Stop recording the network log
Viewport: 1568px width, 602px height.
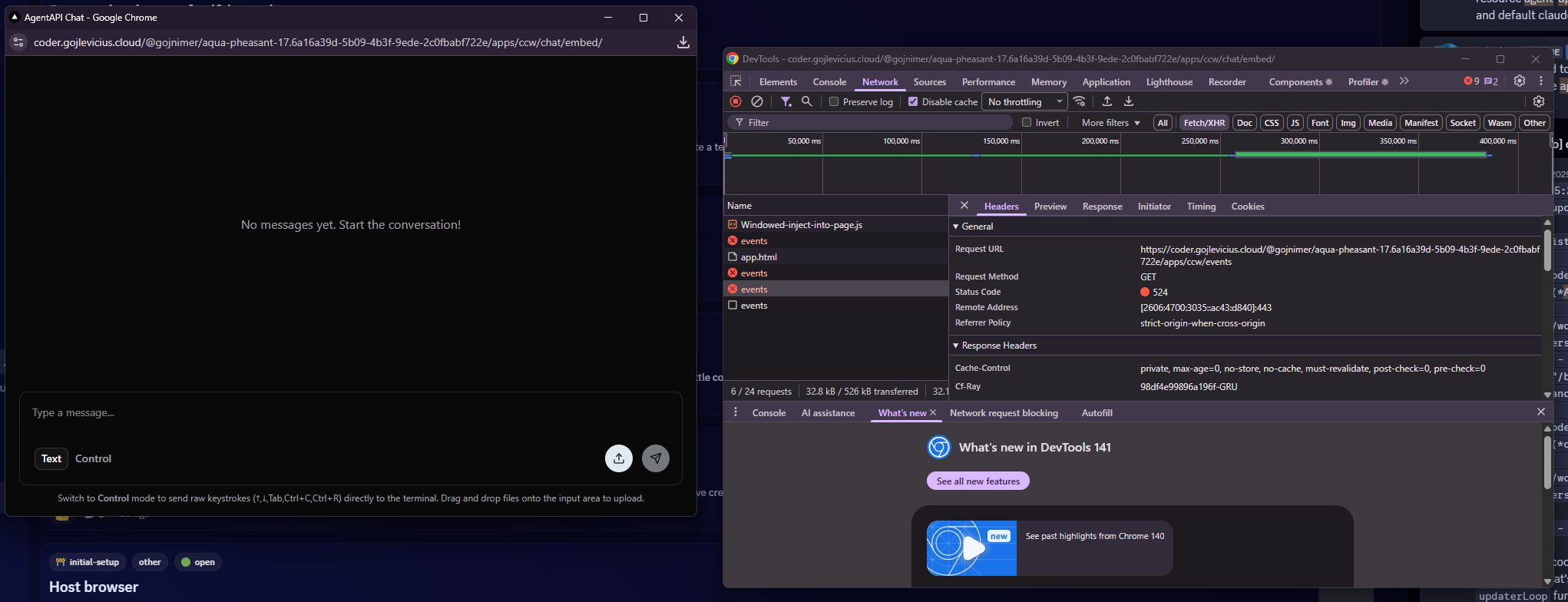[x=736, y=101]
